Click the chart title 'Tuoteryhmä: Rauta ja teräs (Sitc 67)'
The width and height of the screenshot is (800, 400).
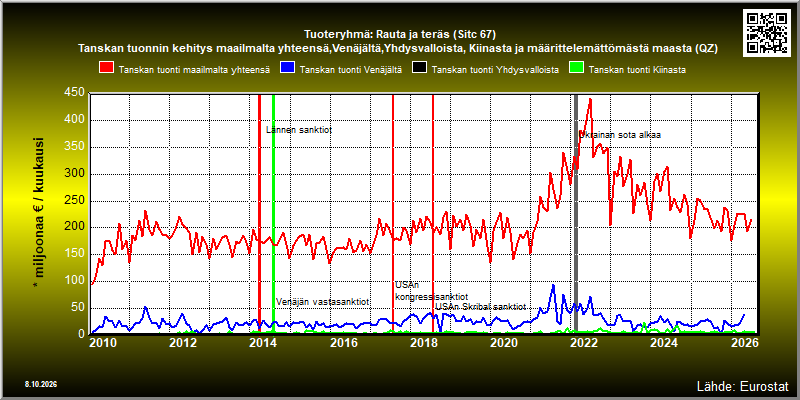(x=399, y=35)
